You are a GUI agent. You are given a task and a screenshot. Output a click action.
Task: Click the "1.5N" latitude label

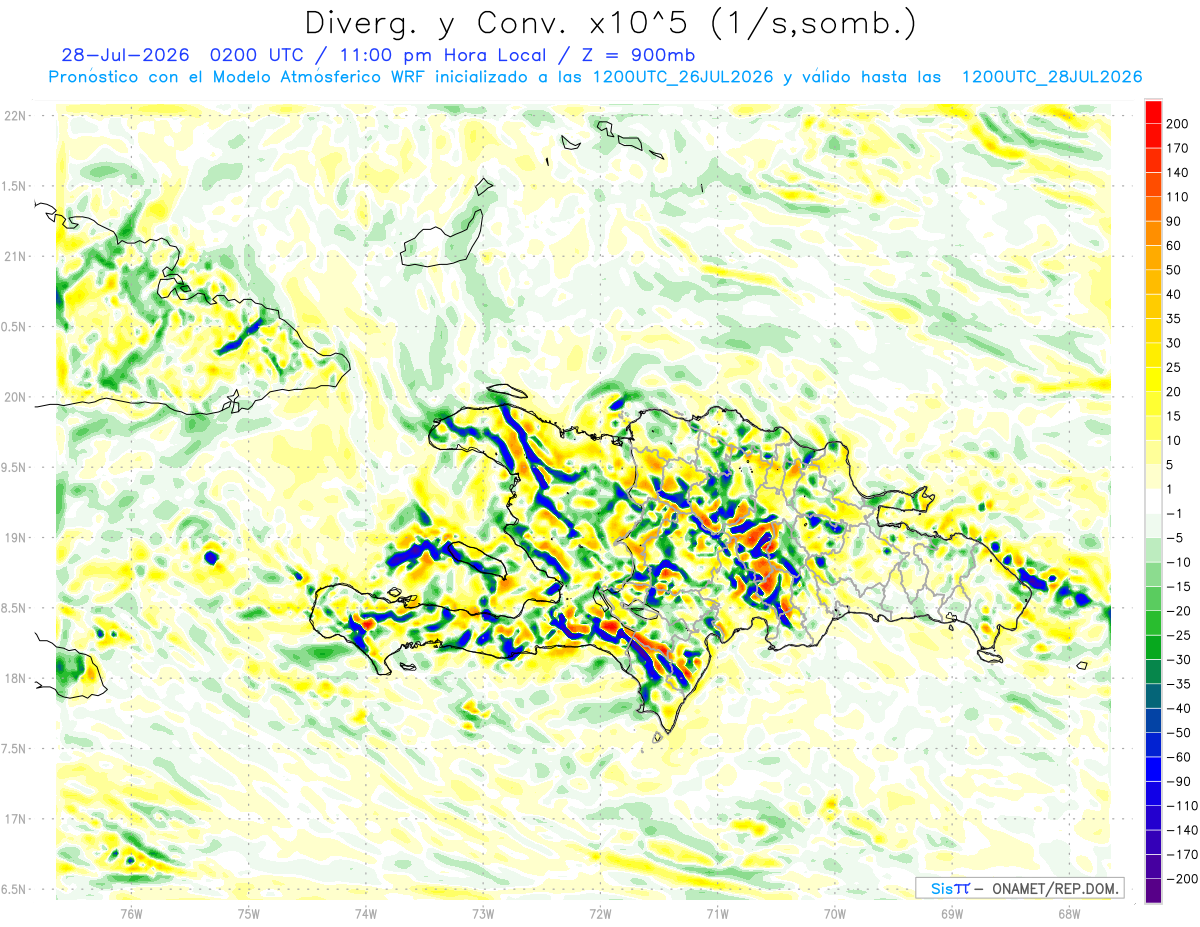(14, 186)
